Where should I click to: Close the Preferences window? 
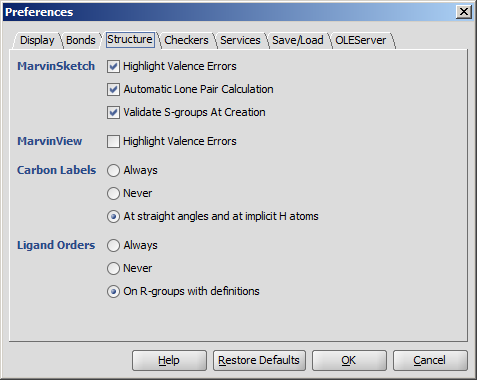[x=464, y=12]
